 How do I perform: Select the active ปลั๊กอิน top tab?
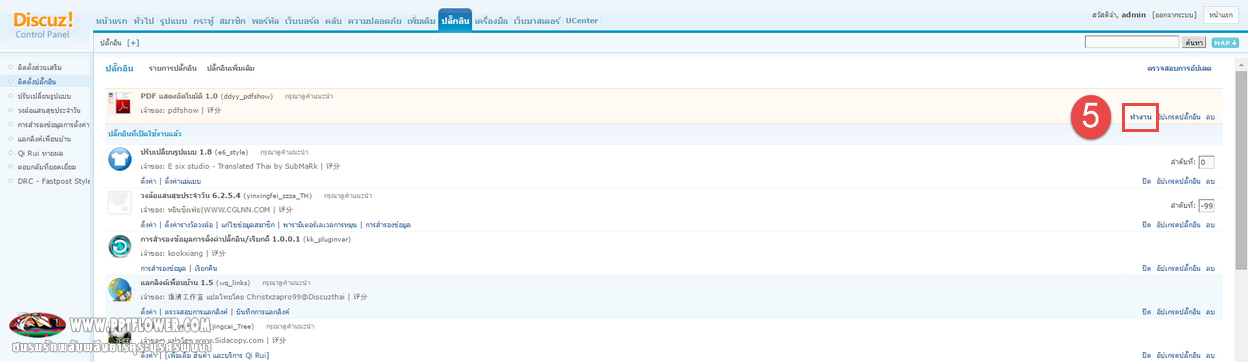(455, 20)
